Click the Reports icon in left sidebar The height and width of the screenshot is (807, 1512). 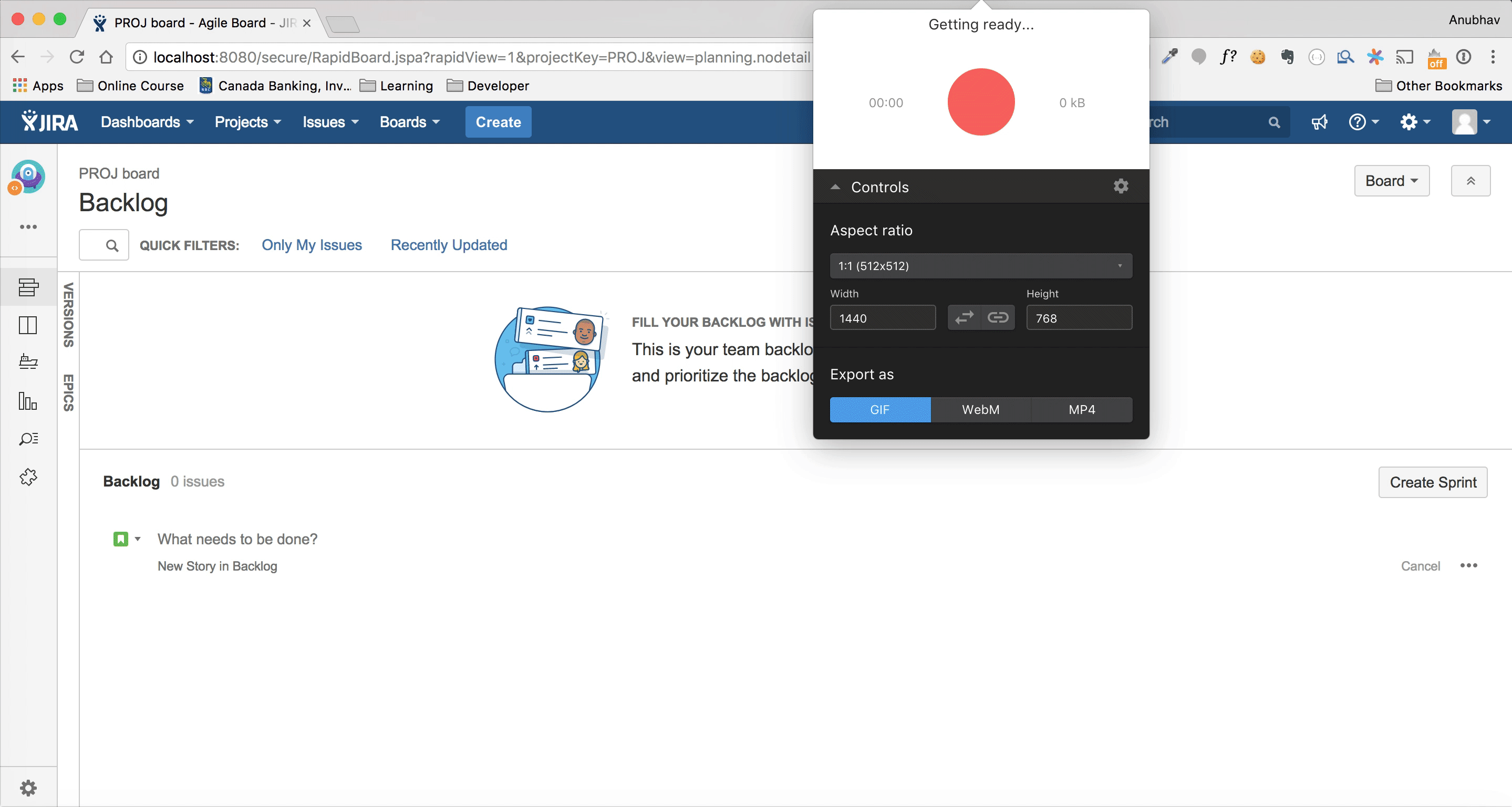28,401
